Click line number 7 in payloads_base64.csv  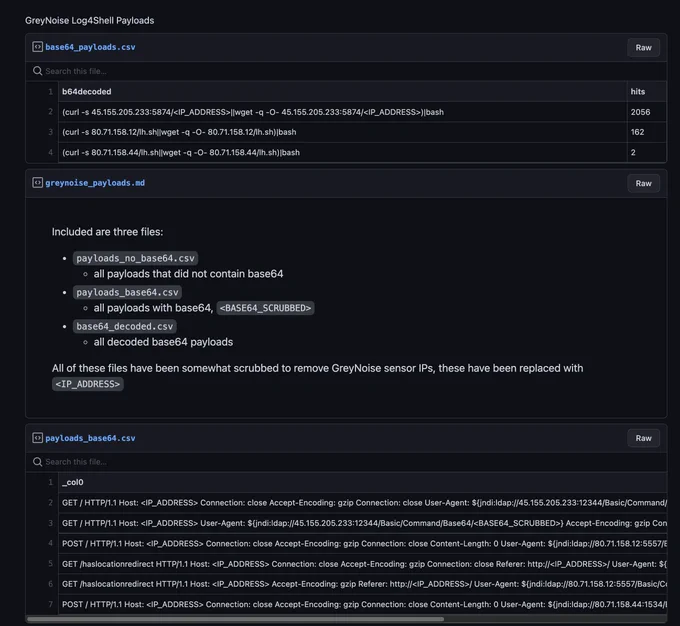tap(50, 604)
